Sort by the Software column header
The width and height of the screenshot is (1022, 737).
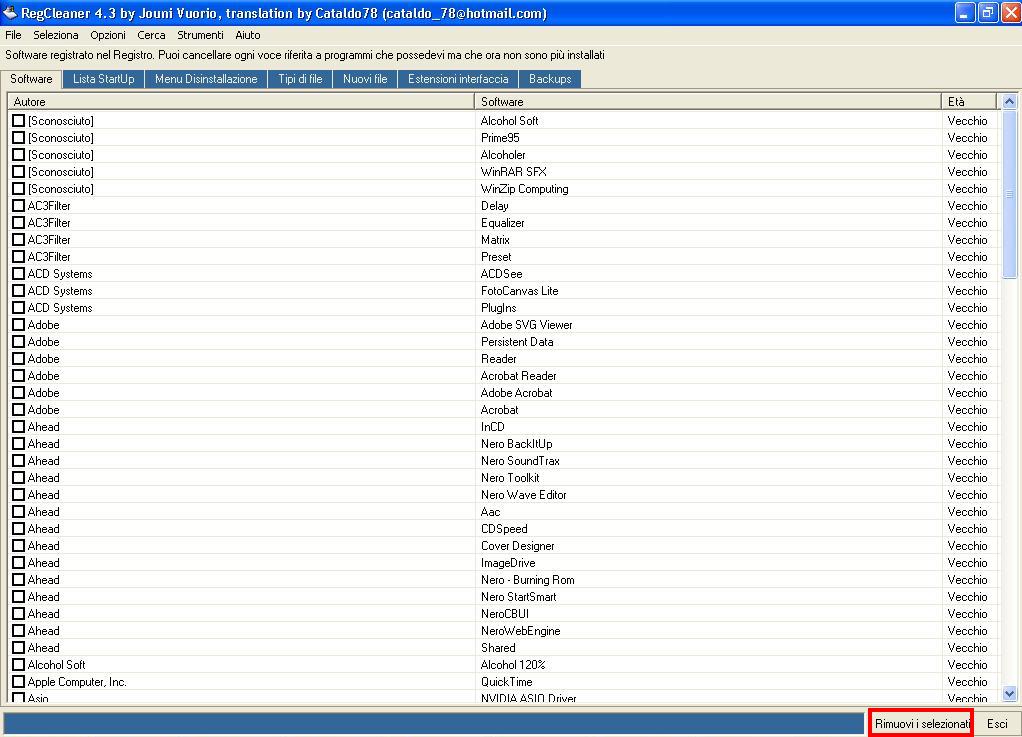707,102
